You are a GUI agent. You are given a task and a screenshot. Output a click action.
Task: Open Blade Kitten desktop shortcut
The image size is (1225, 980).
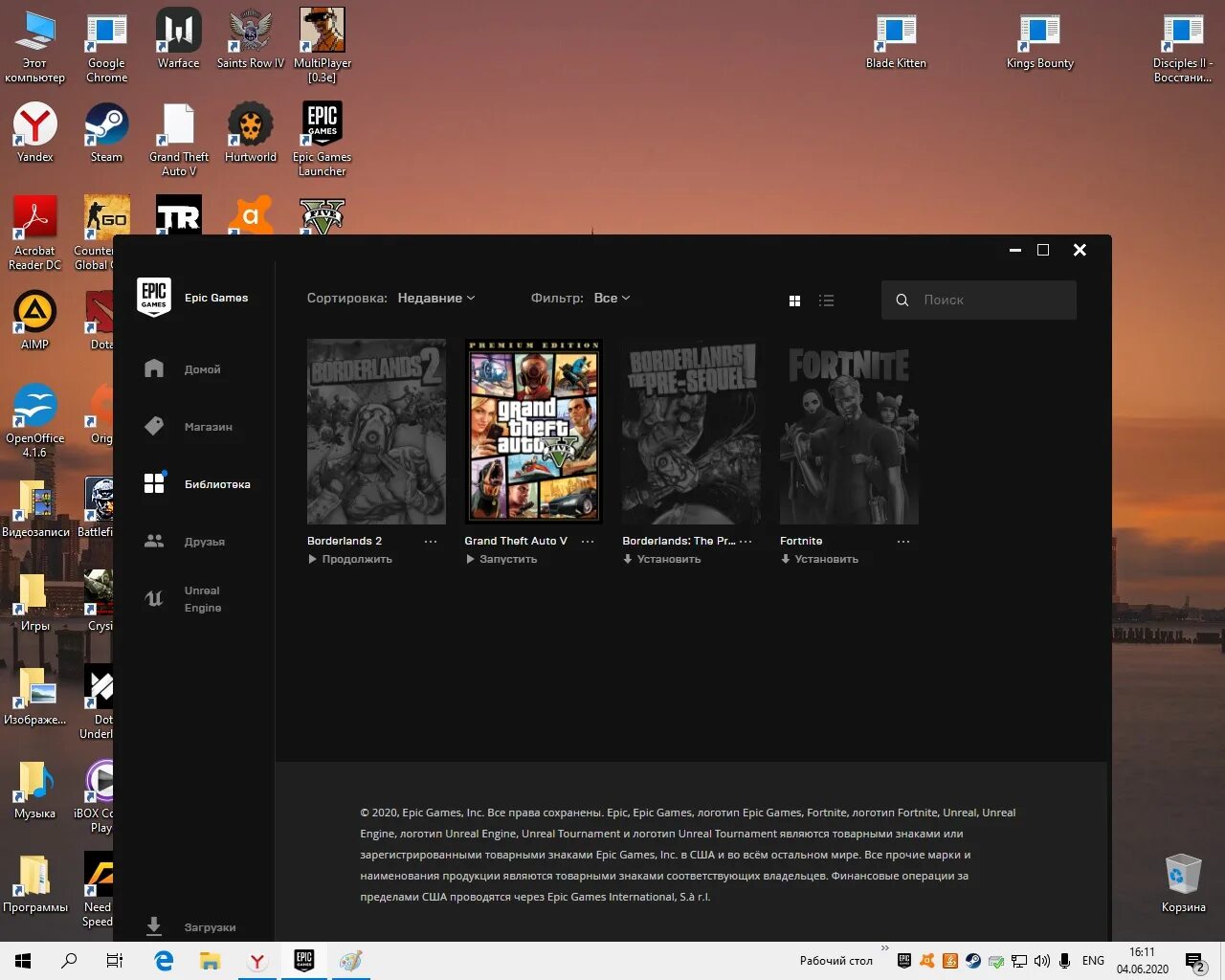click(x=896, y=41)
